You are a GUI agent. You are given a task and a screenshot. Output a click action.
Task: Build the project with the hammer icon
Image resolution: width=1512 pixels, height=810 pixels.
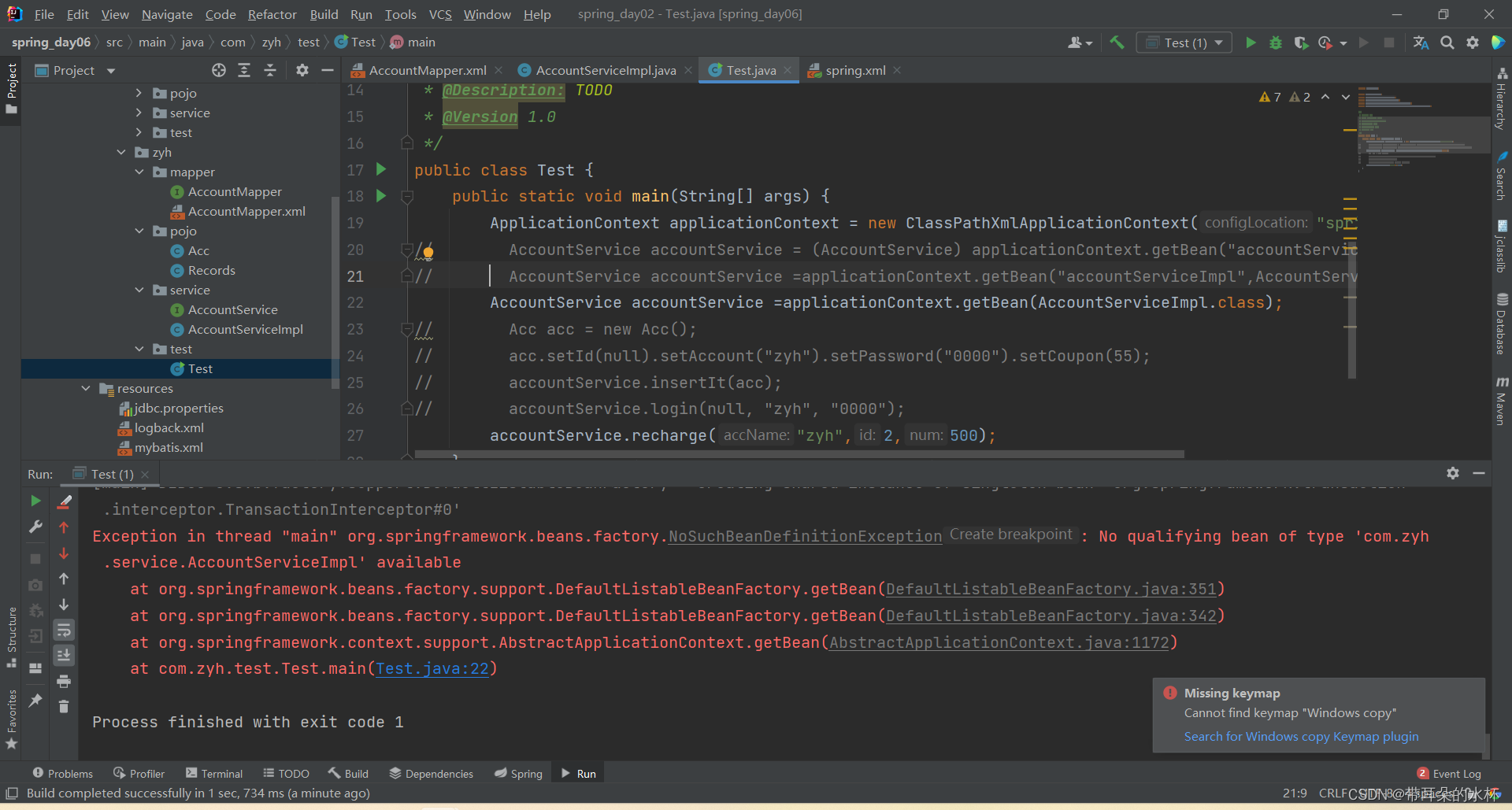[1117, 42]
